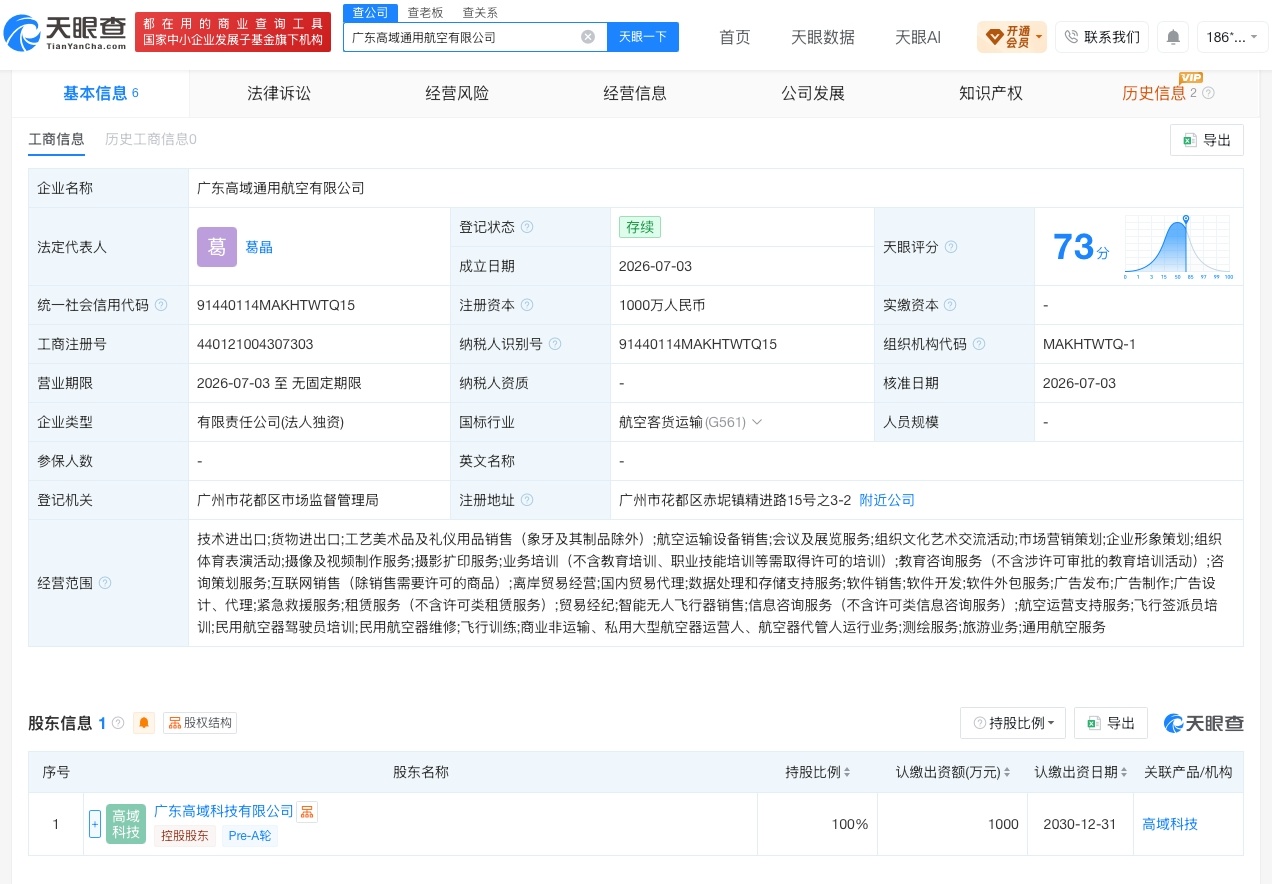Click the 附近公司 link
The image size is (1272, 884).
coord(887,500)
